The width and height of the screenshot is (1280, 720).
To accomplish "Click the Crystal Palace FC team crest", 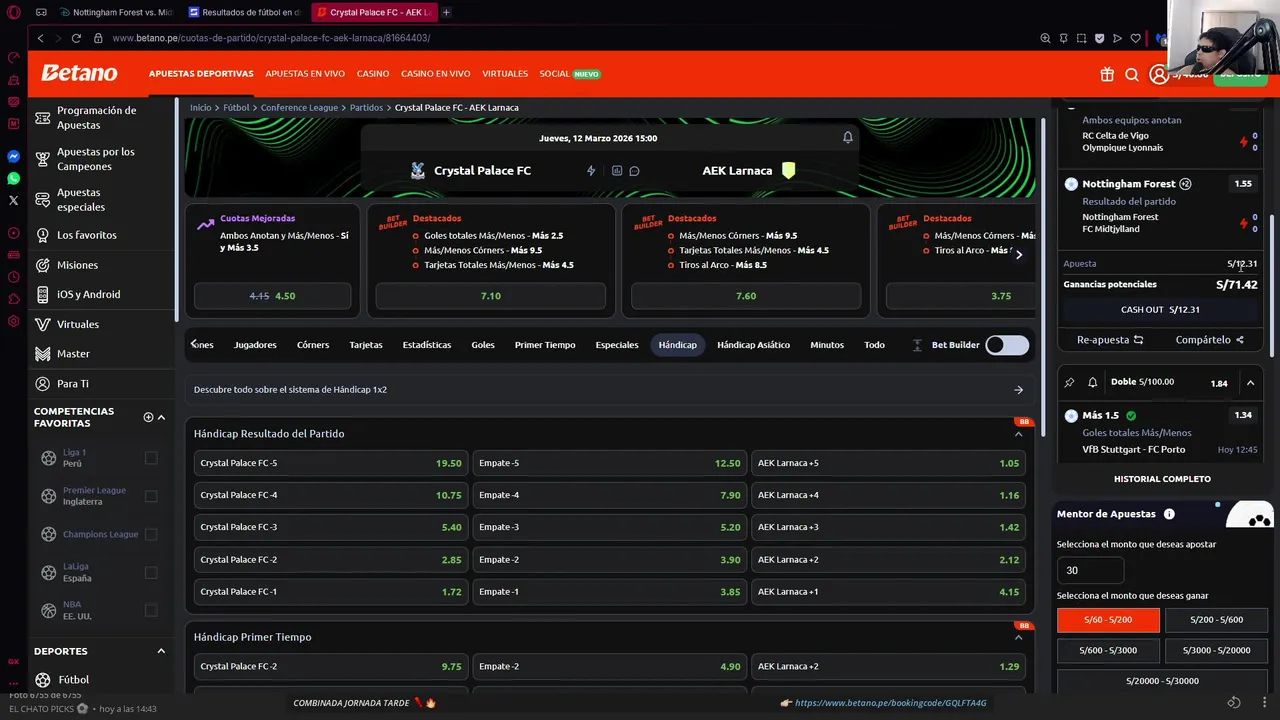I will click(x=418, y=171).
